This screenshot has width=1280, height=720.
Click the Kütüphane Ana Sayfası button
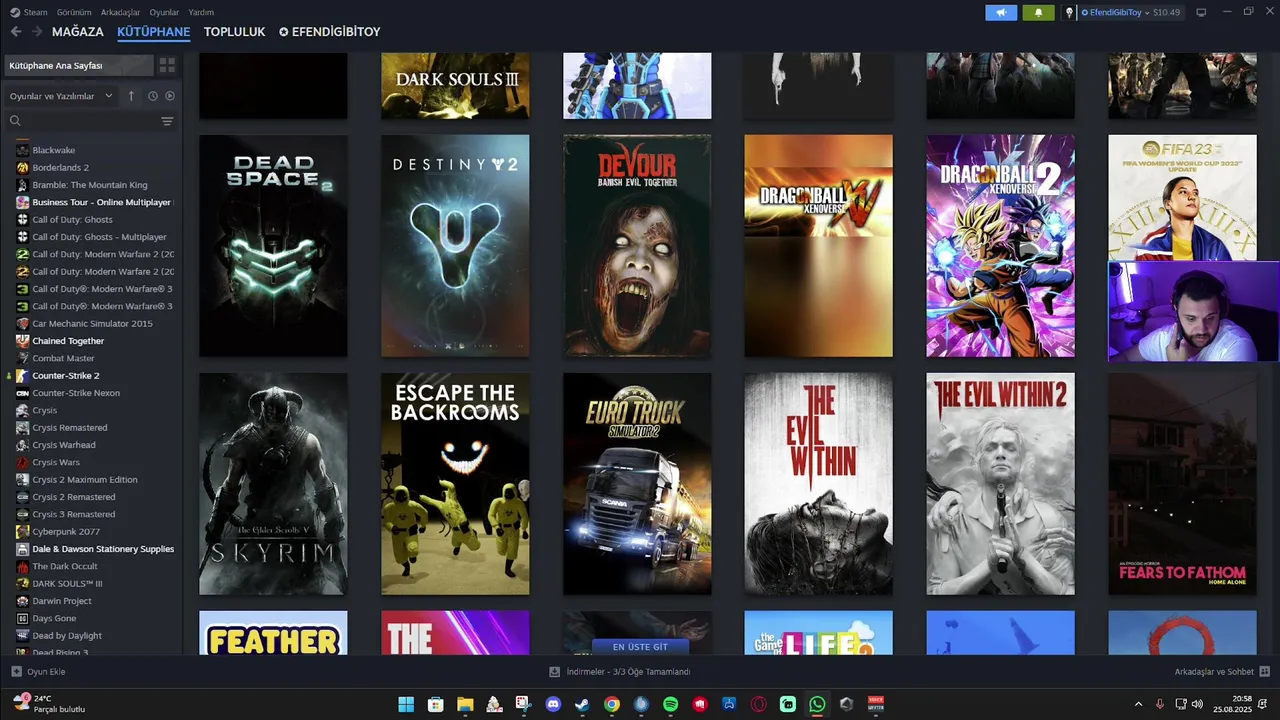[78, 65]
